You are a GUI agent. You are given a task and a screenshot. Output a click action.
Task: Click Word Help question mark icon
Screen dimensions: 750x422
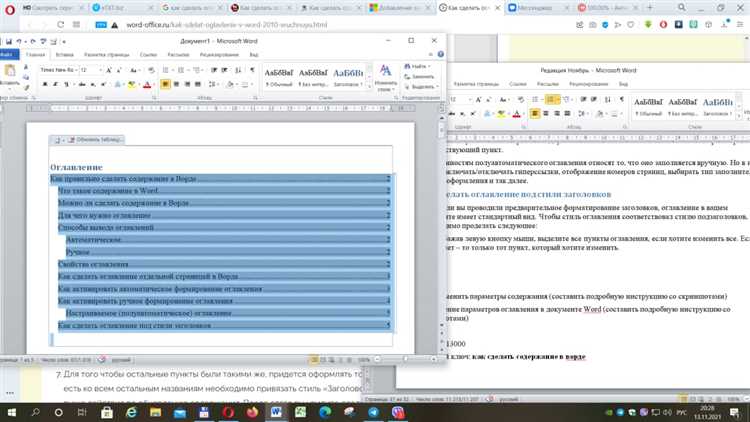[x=441, y=55]
